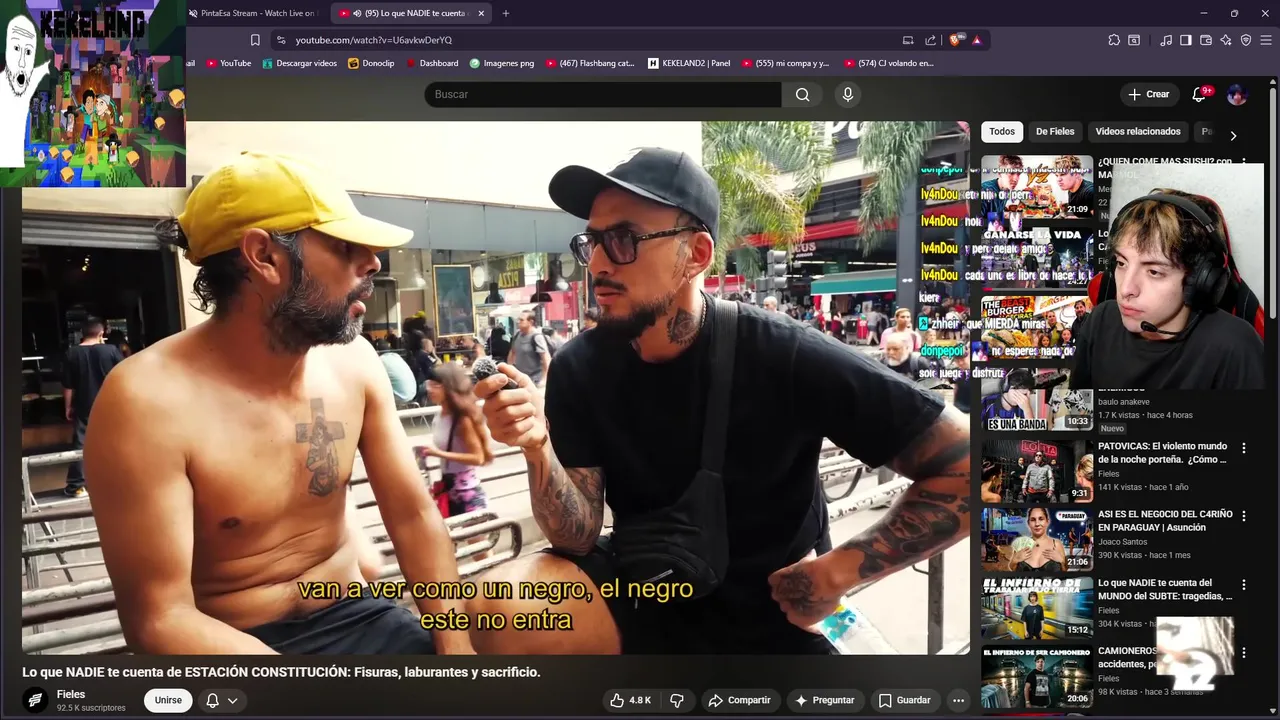1280x720 pixels.
Task: Open Paraguay video thumbnail 21:06
Action: (x=1037, y=539)
